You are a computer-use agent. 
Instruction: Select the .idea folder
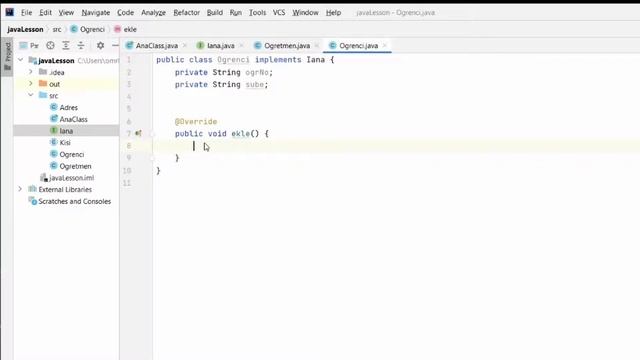[57, 72]
